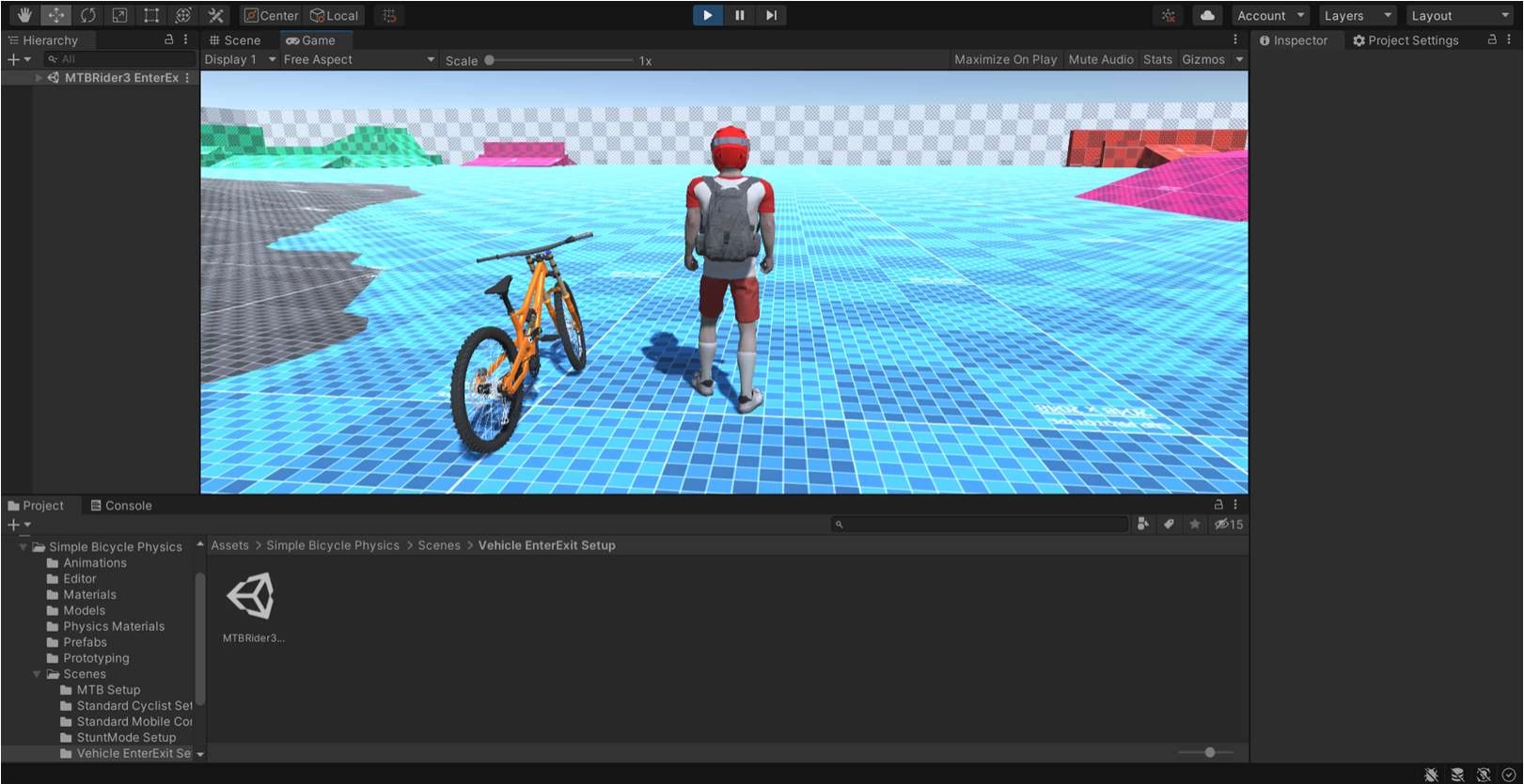1524x784 pixels.
Task: Toggle Maximize On Play
Action: pyautogui.click(x=1005, y=59)
